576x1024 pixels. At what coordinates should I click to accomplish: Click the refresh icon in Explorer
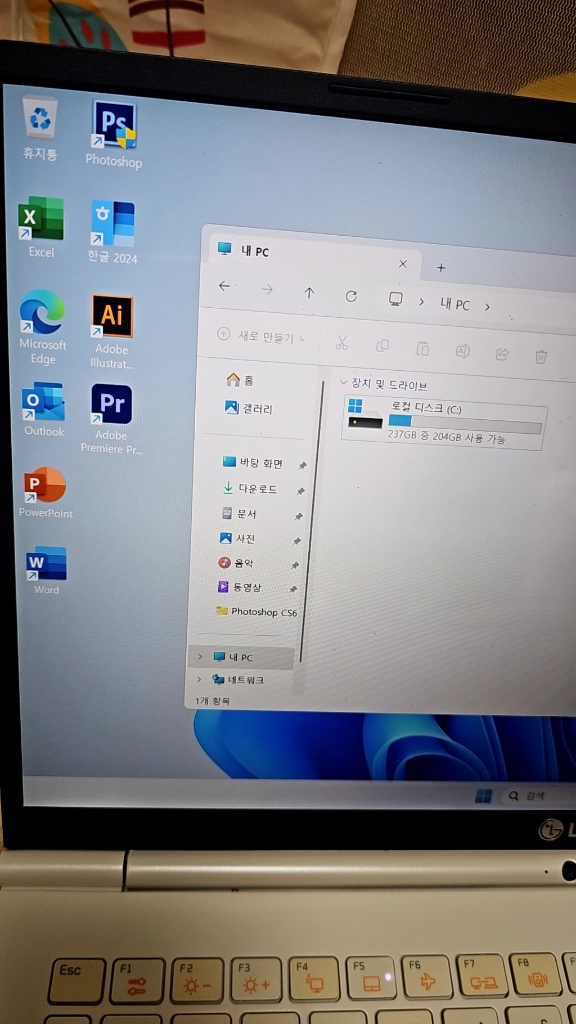pyautogui.click(x=351, y=296)
